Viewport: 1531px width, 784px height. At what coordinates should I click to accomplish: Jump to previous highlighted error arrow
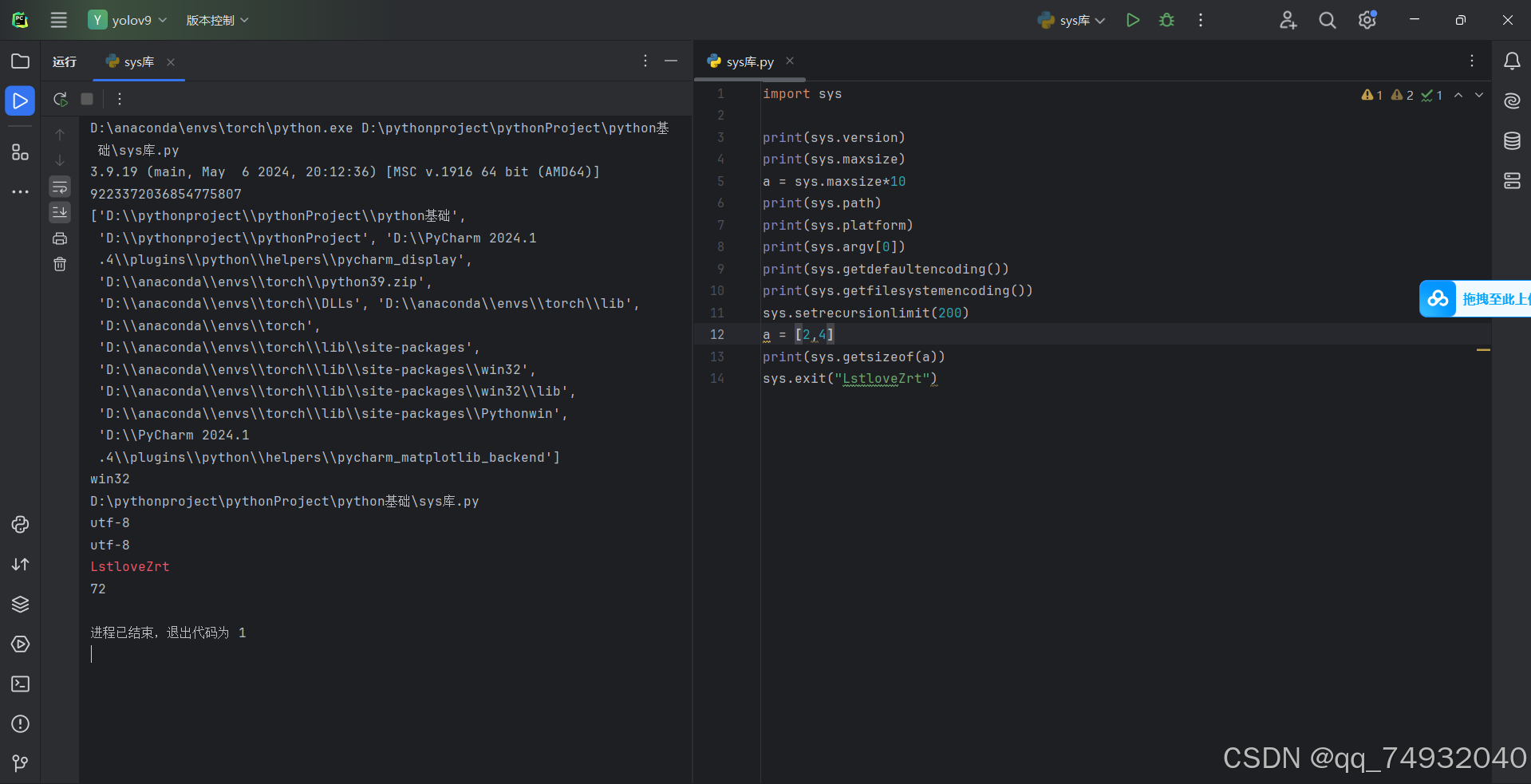(x=1458, y=95)
